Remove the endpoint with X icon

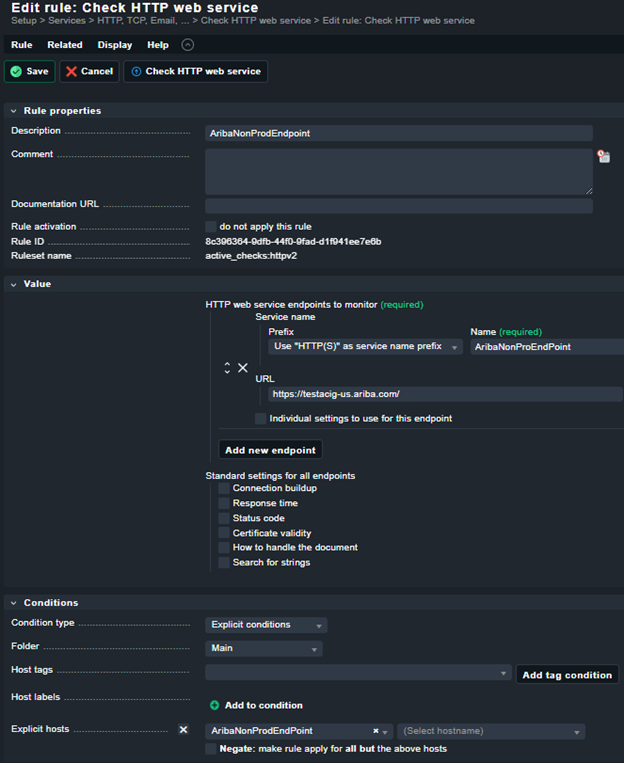tap(242, 368)
